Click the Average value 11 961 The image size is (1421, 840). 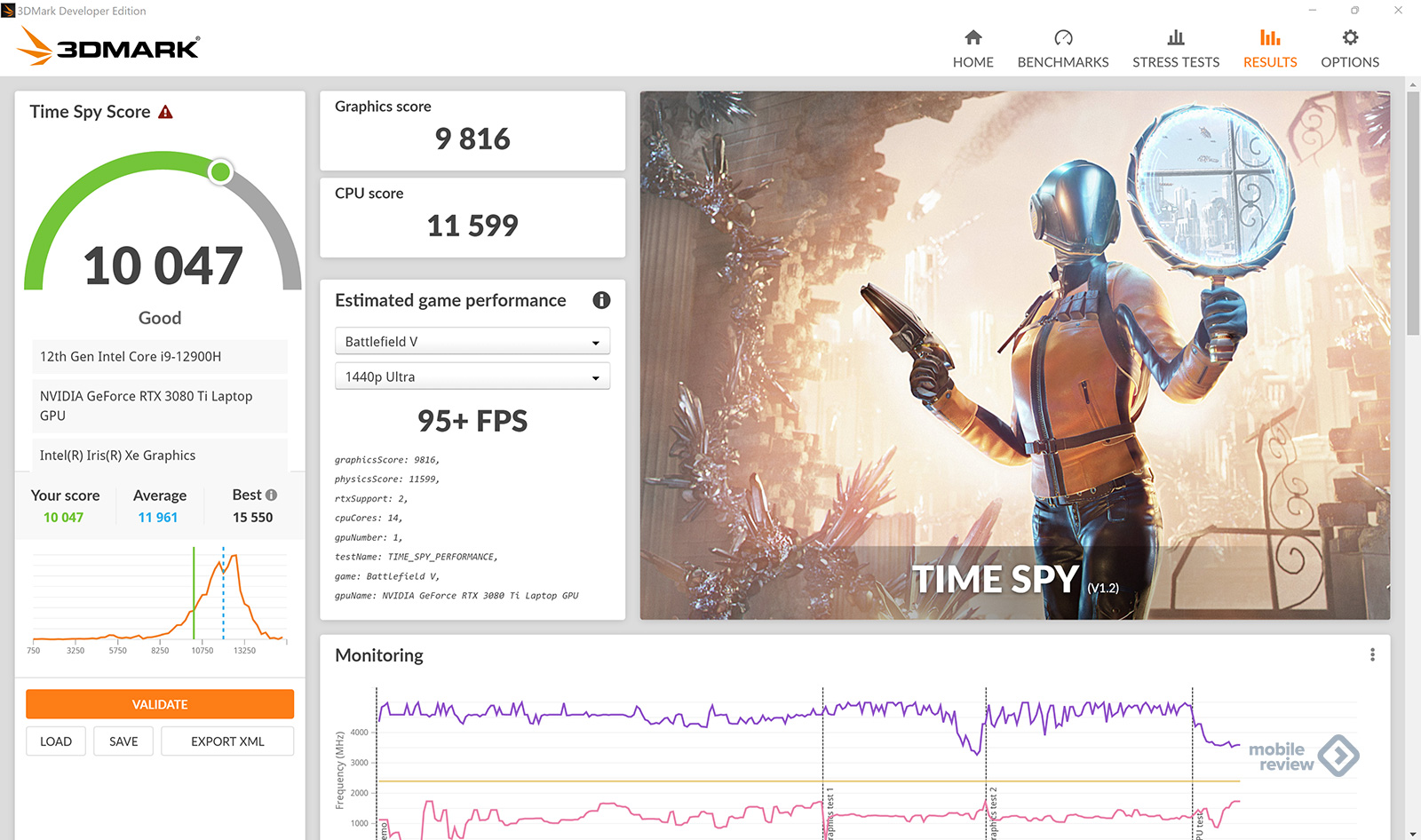pos(158,518)
